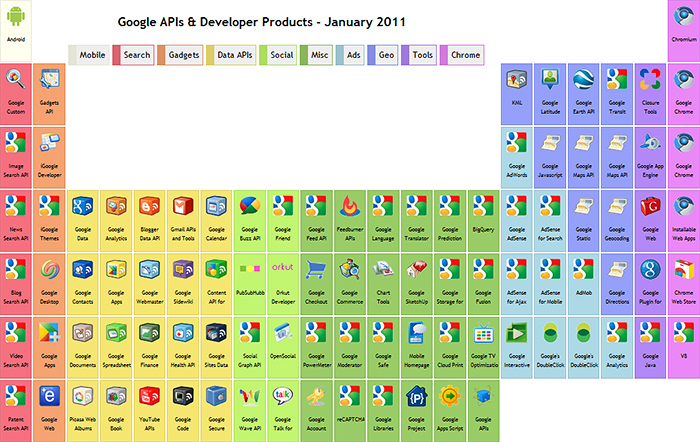Filter by the Chrome category

point(462,55)
